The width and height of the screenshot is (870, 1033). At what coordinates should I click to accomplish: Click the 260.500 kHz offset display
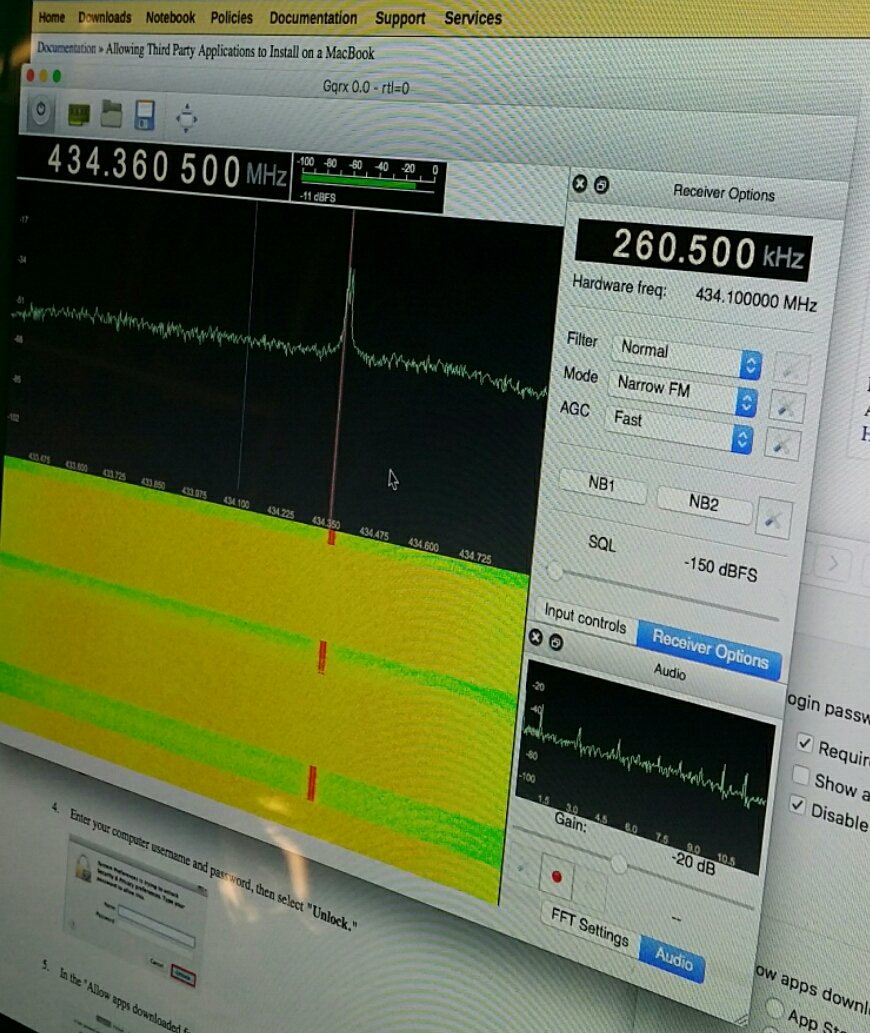(x=694, y=250)
